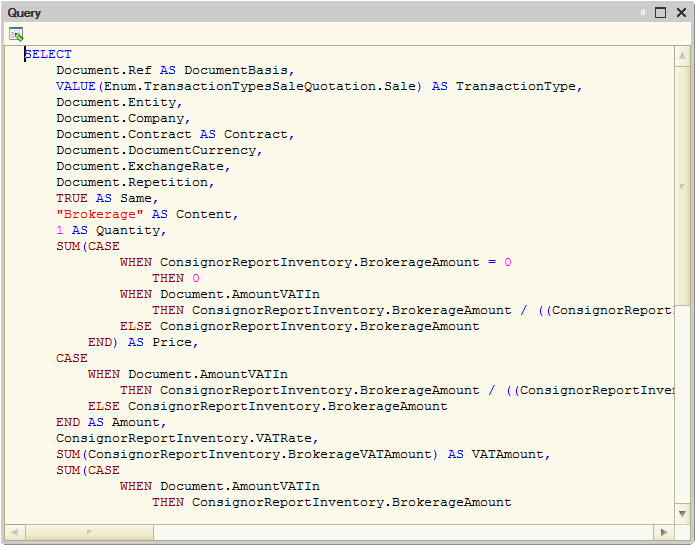The image size is (695, 545).
Task: Click the Quantity alias
Action: (128, 230)
